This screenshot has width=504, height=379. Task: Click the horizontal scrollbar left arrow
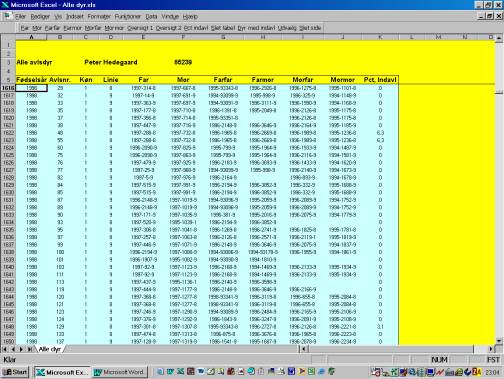pos(303,349)
